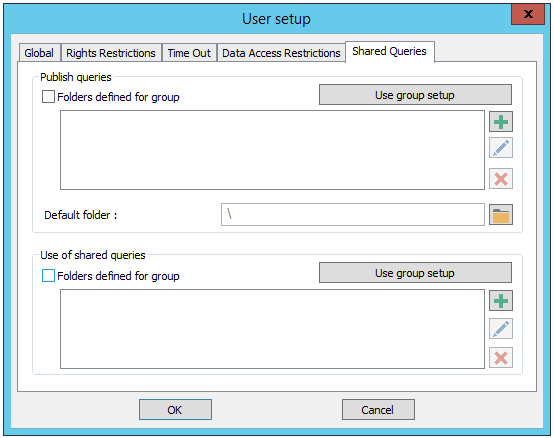Select the Data Access Restrictions tab

281,53
